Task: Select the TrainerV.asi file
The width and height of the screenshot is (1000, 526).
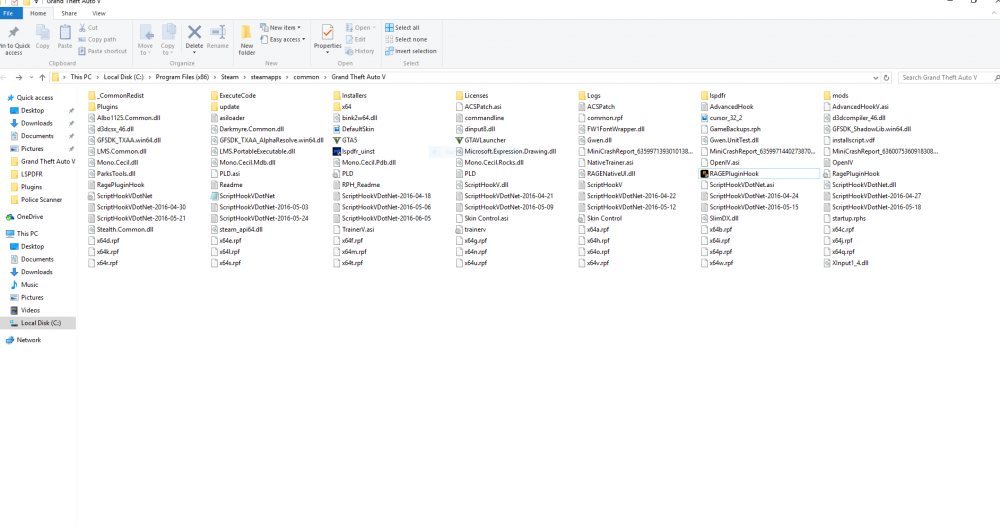Action: click(x=353, y=230)
